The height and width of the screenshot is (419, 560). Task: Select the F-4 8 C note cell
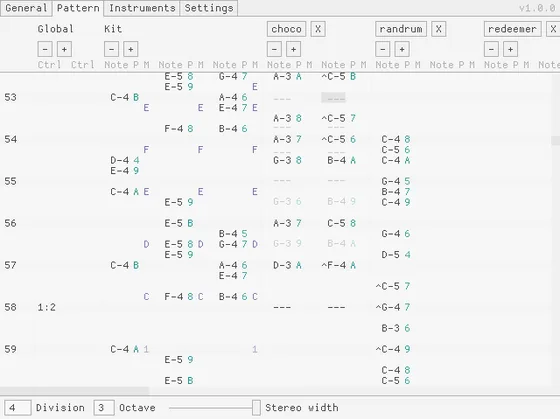(184, 297)
